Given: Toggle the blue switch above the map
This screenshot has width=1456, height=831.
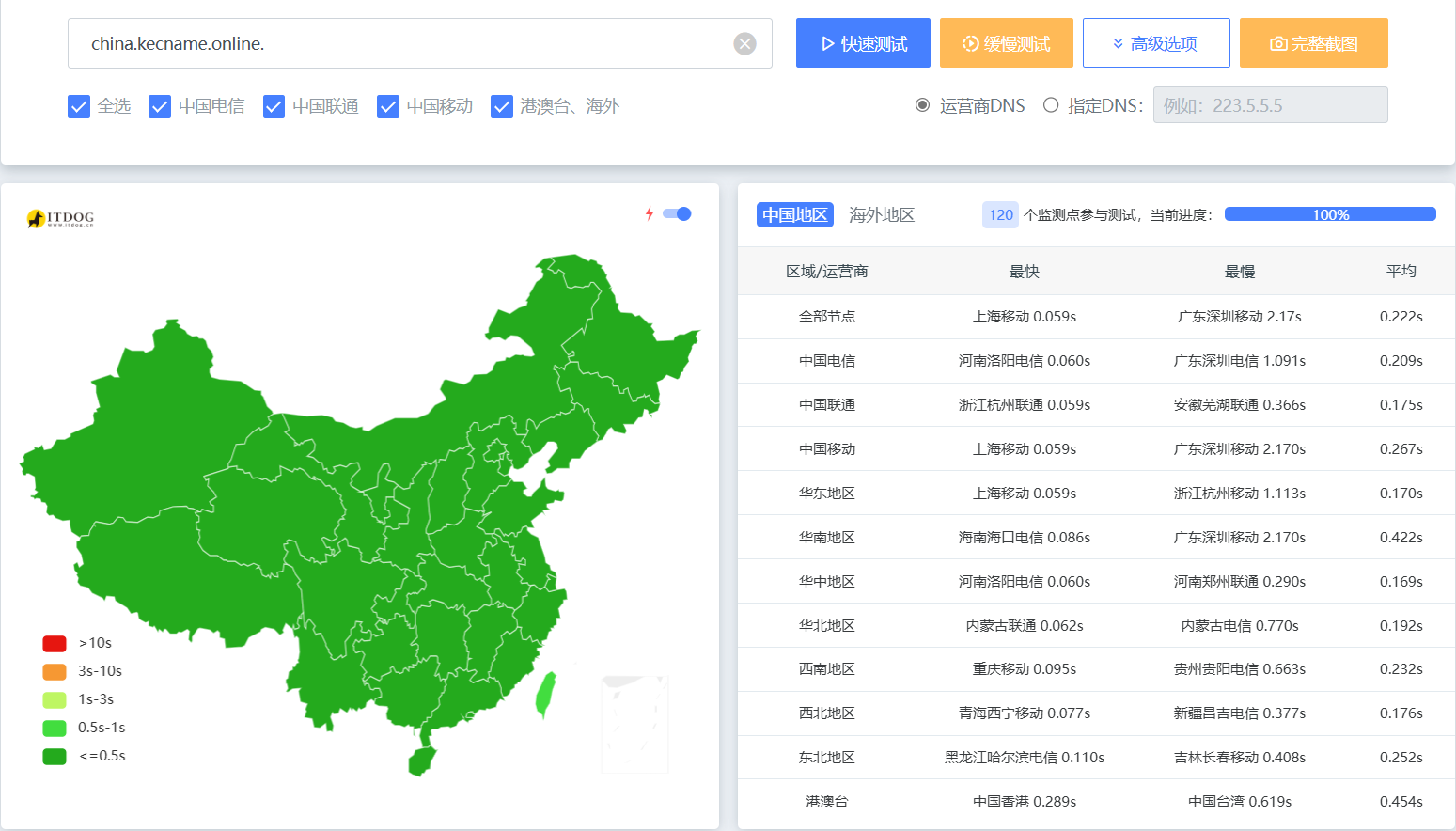Looking at the screenshot, I should click(677, 213).
